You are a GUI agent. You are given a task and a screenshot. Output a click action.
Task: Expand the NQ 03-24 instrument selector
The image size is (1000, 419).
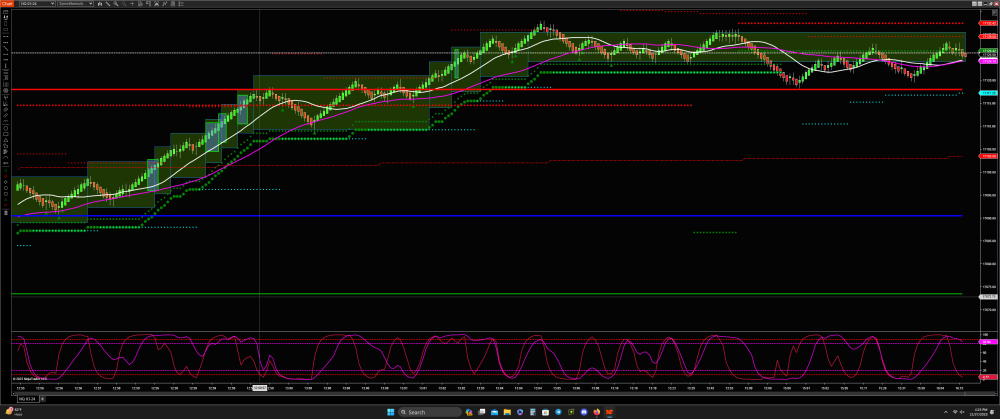tap(36, 5)
